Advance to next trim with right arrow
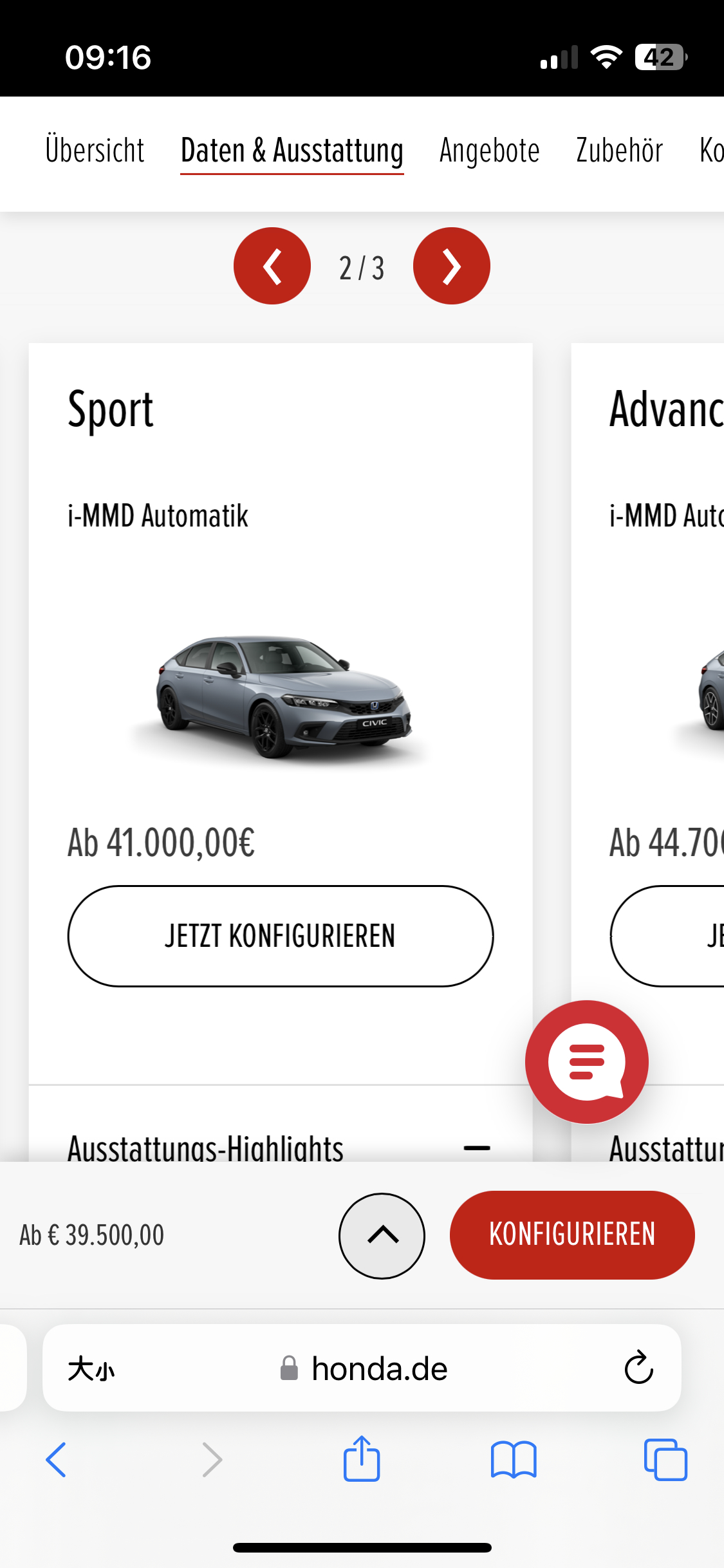Viewport: 724px width, 1568px height. point(452,266)
